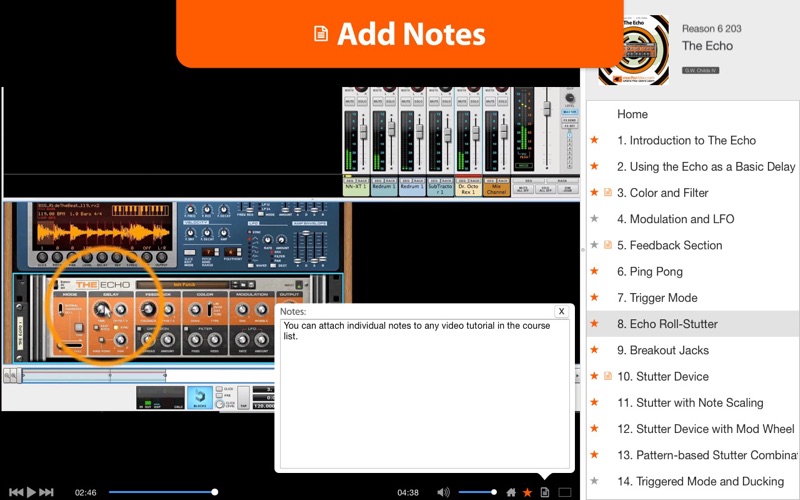The image size is (800, 500).
Task: Open lesson 7. Trigger Mode
Action: (657, 298)
